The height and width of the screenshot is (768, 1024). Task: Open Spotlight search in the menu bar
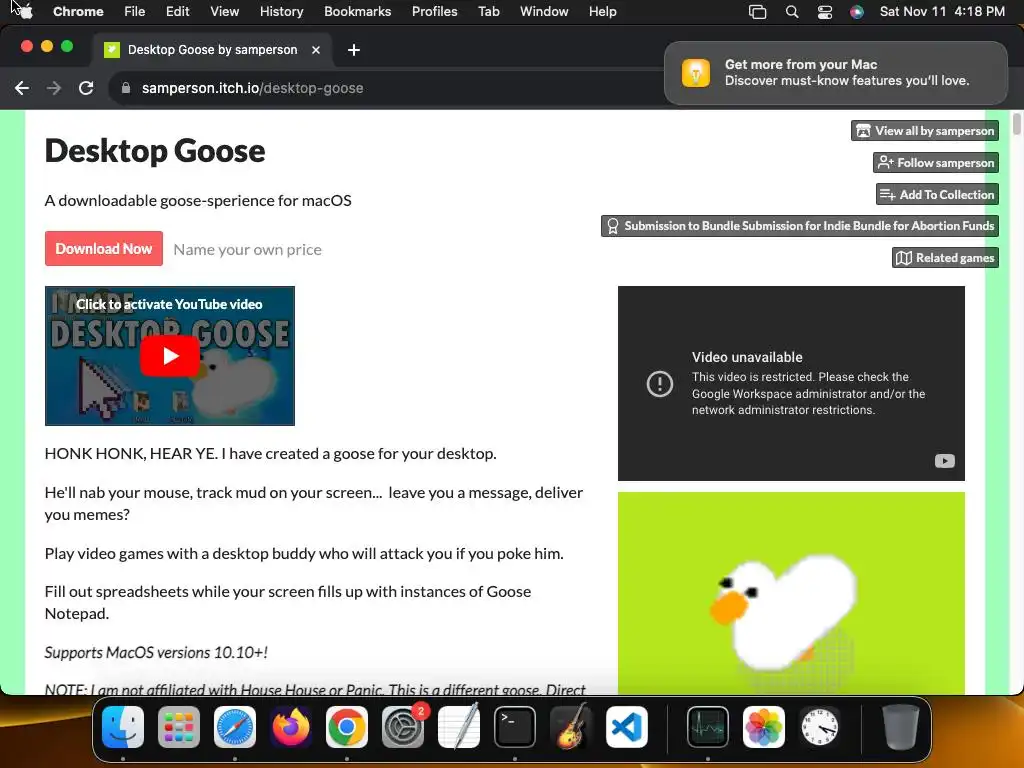tap(792, 12)
